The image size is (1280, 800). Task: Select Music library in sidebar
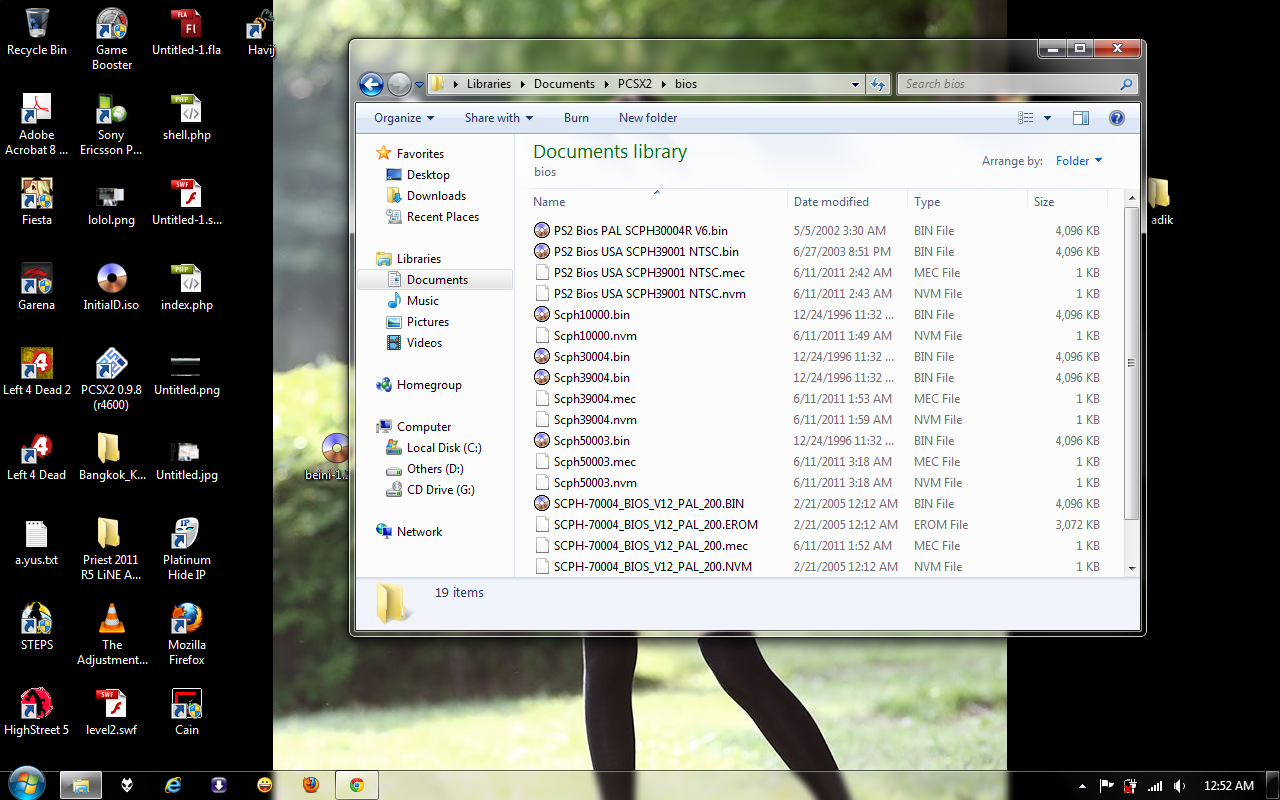422,301
